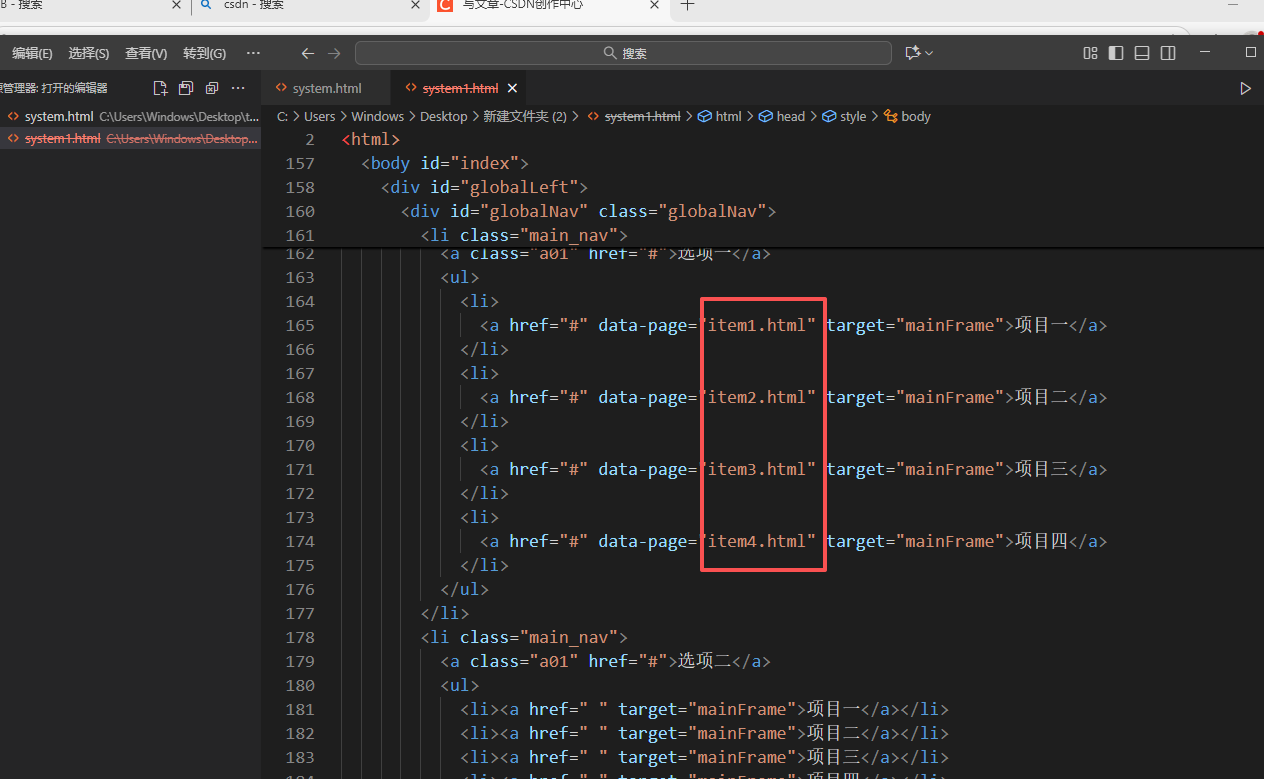Click the system1.html breadcrumb

click(642, 116)
